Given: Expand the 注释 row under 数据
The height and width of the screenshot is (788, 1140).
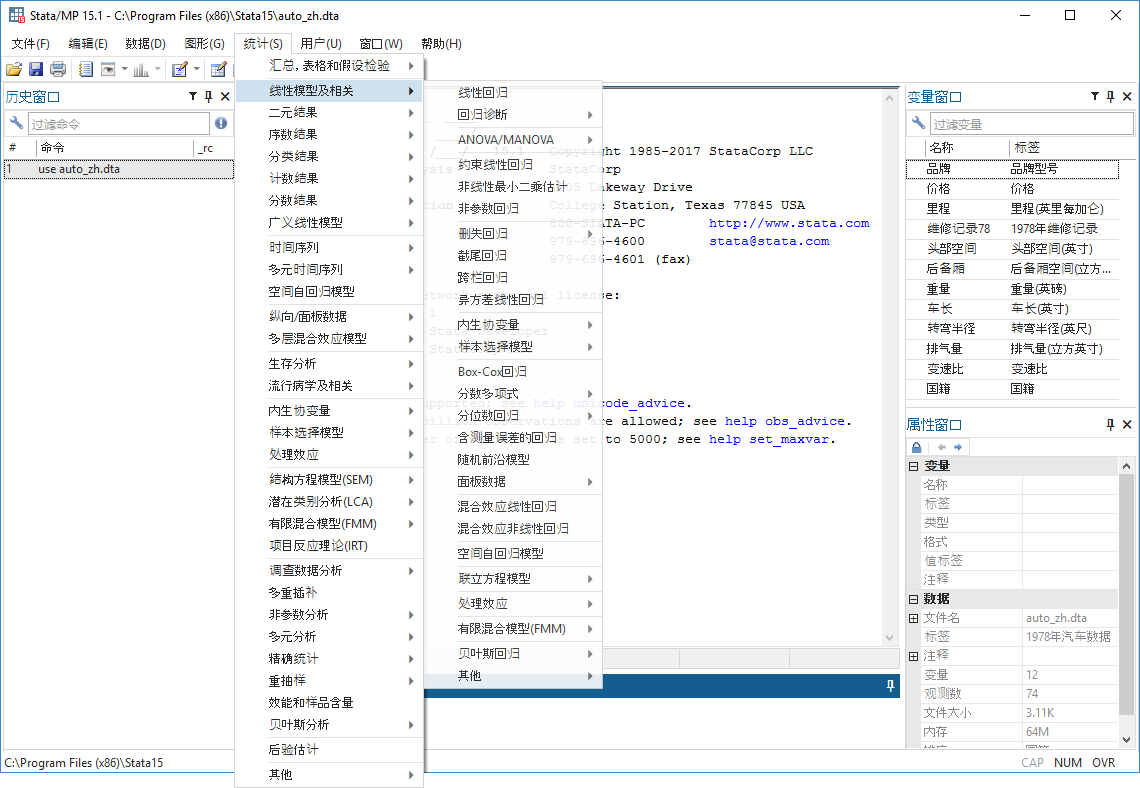Looking at the screenshot, I should click(914, 656).
